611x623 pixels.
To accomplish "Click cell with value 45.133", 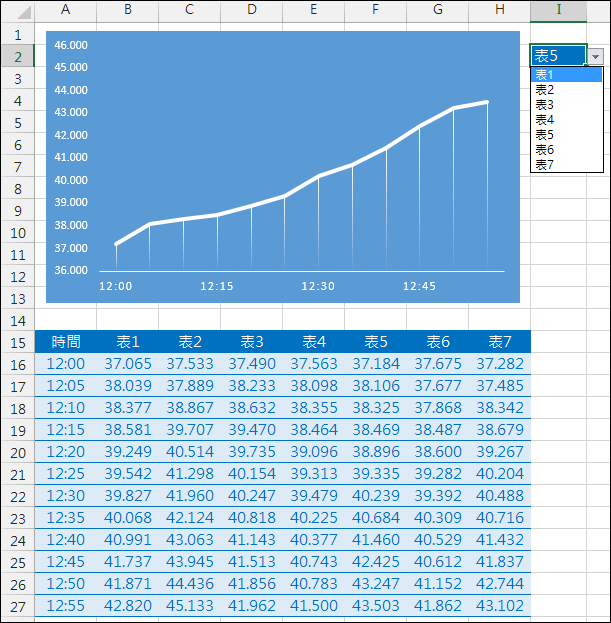I will pyautogui.click(x=189, y=606).
